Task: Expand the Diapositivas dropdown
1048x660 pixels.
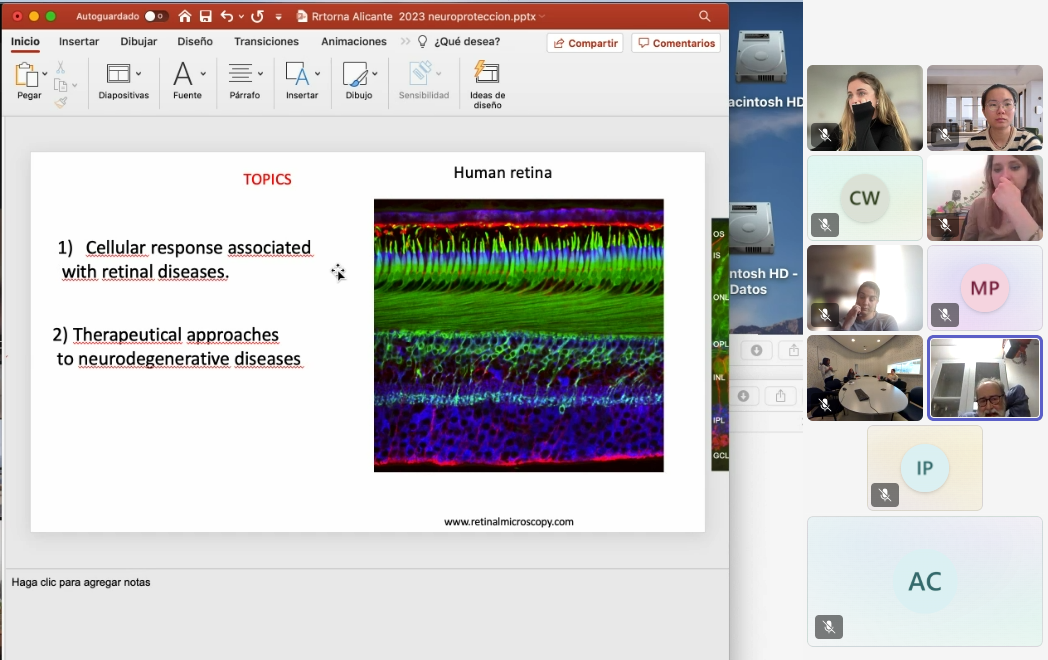Action: [138, 74]
